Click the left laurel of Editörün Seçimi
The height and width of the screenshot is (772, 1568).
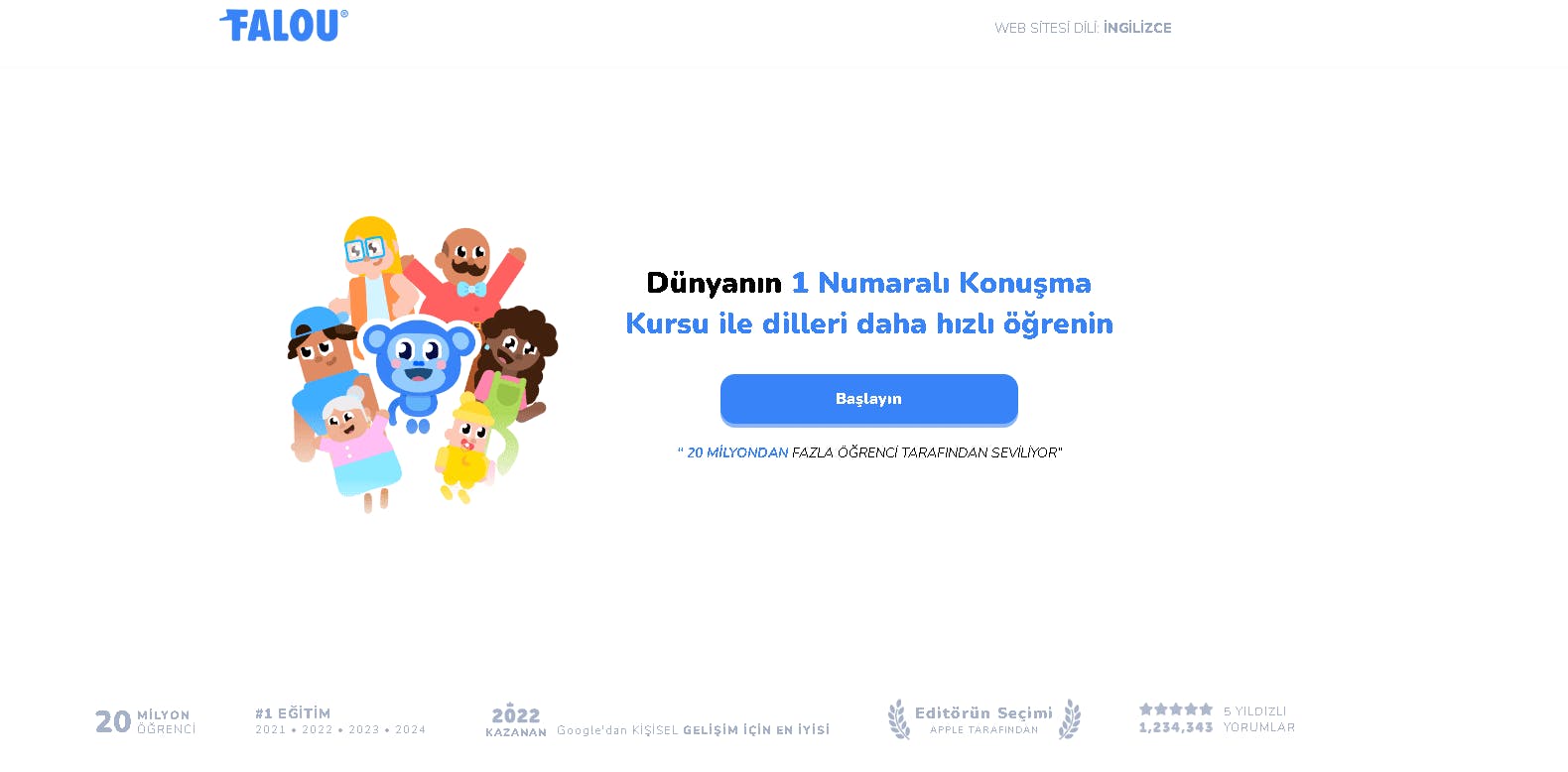point(899,719)
